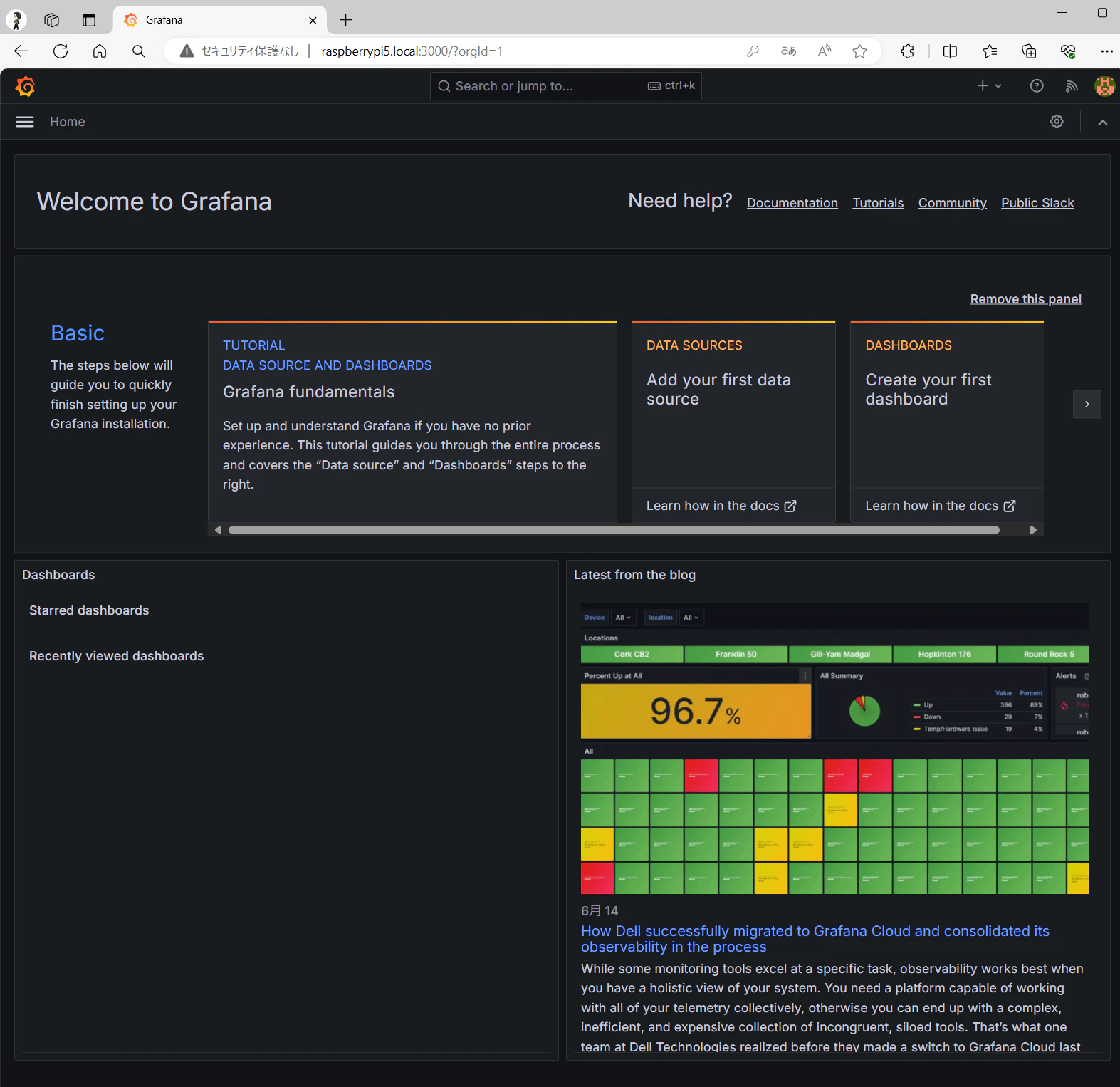Click the cards horizontal scrollbar thumb
The height and width of the screenshot is (1087, 1120).
coord(614,530)
